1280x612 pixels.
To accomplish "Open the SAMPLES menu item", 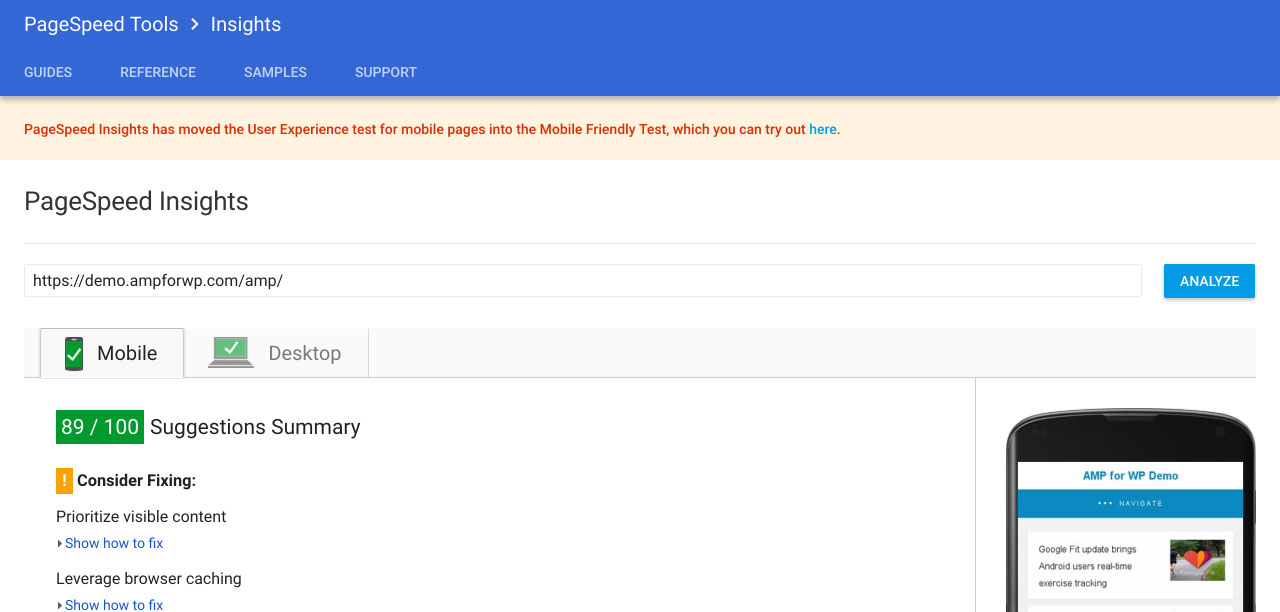I will (275, 72).
